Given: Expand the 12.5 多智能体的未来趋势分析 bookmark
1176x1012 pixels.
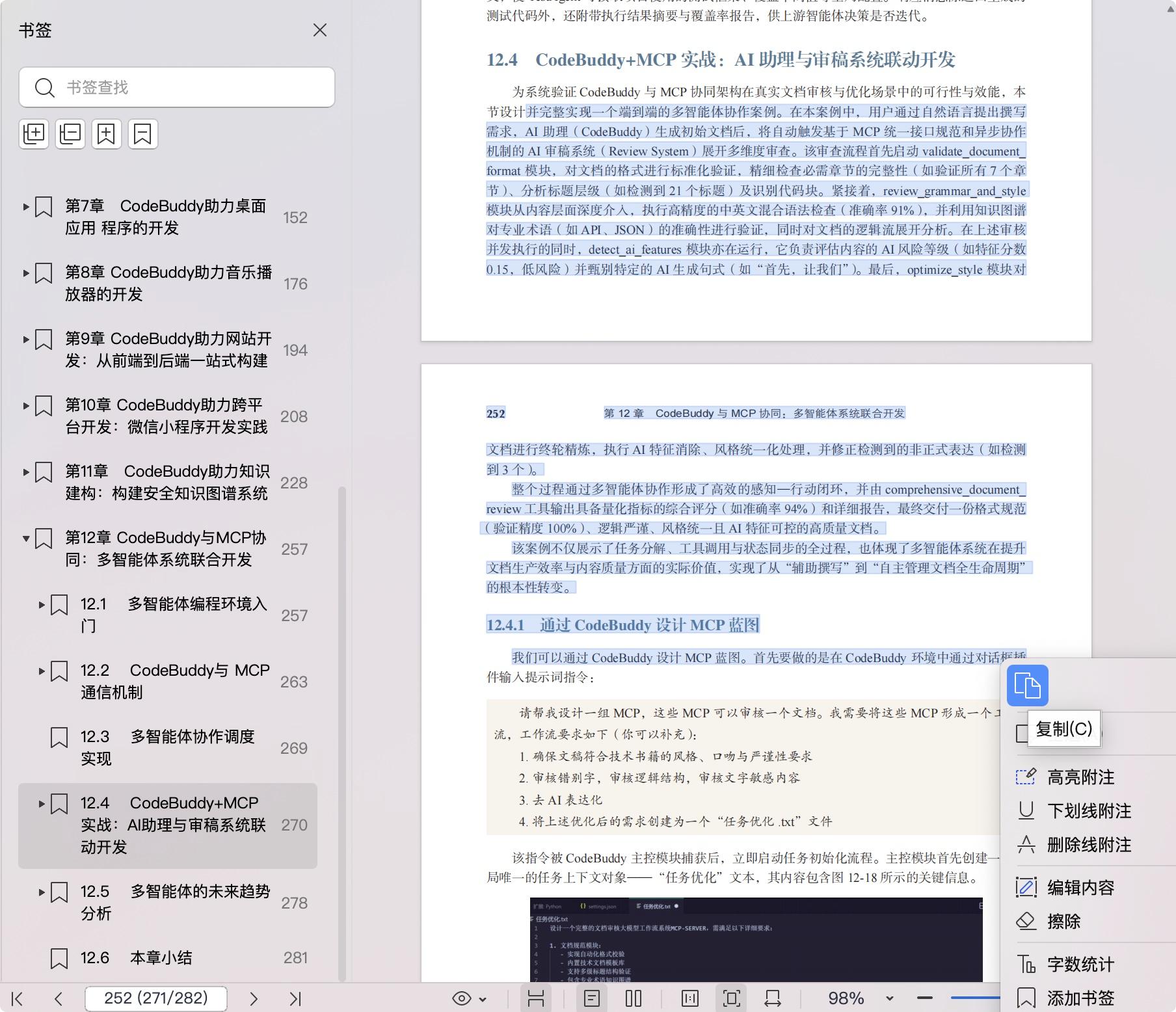Looking at the screenshot, I should click(x=42, y=892).
